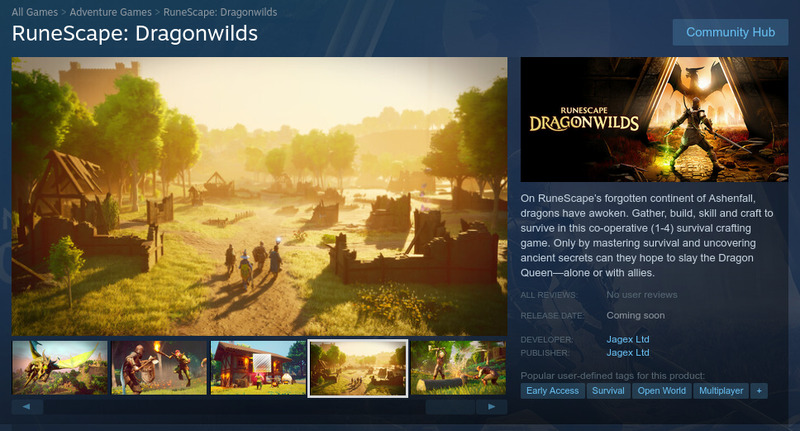The width and height of the screenshot is (800, 431).
Task: Open the Adventure Games breadcrumb link
Action: pyautogui.click(x=110, y=12)
